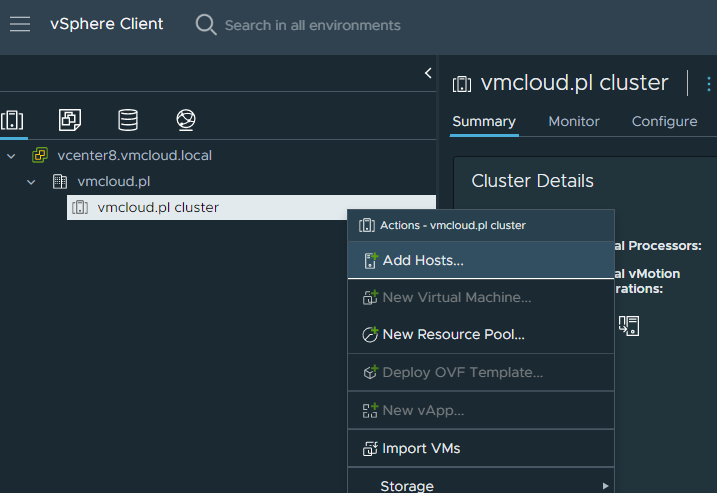This screenshot has width=717, height=493.
Task: Switch to Hosts and Clusters inventory view
Action: 13,121
